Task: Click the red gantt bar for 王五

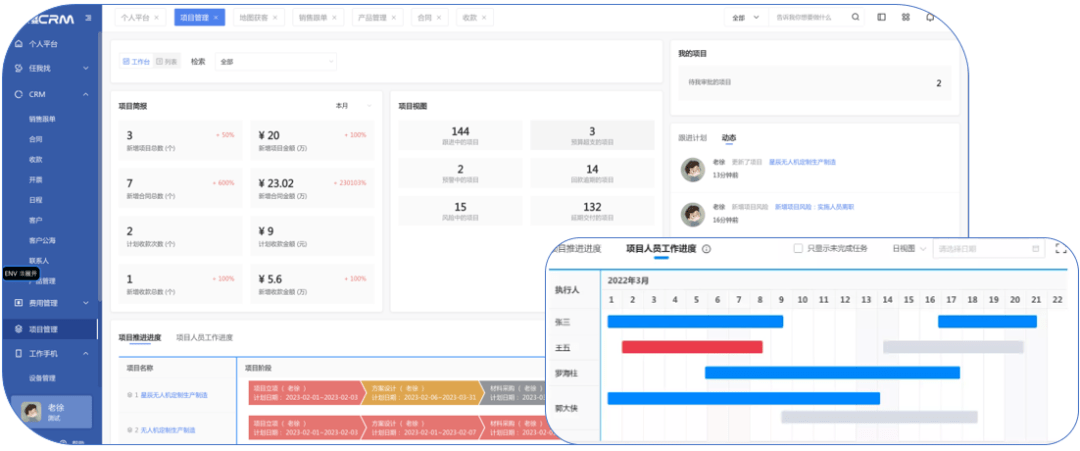Action: (692, 347)
